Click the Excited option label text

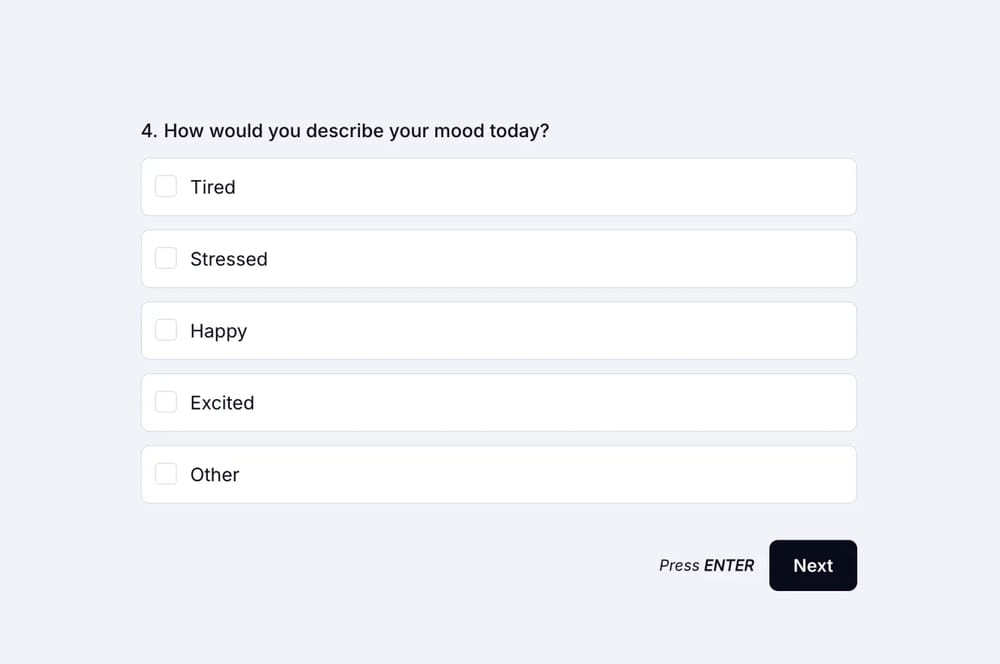pyautogui.click(x=222, y=403)
